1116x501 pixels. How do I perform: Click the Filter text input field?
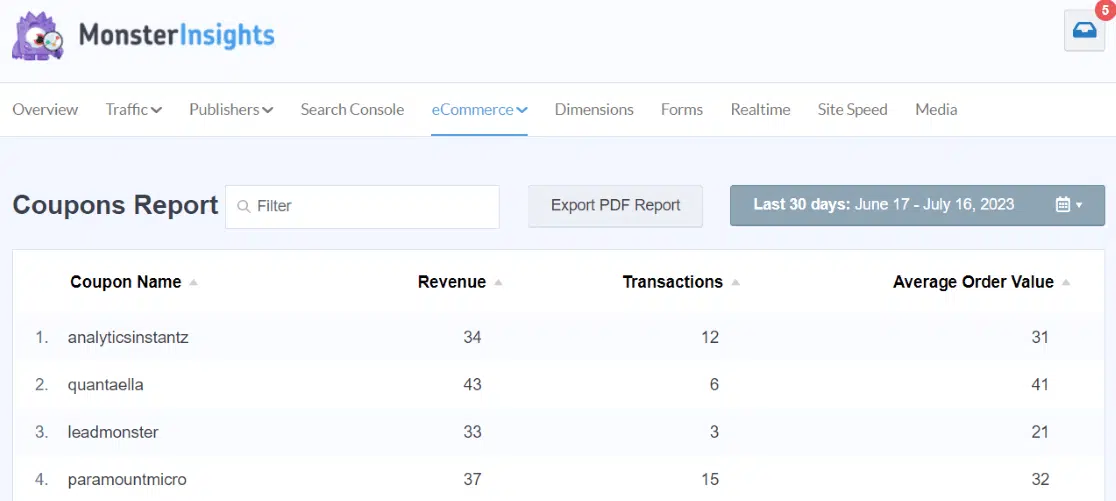(x=370, y=206)
